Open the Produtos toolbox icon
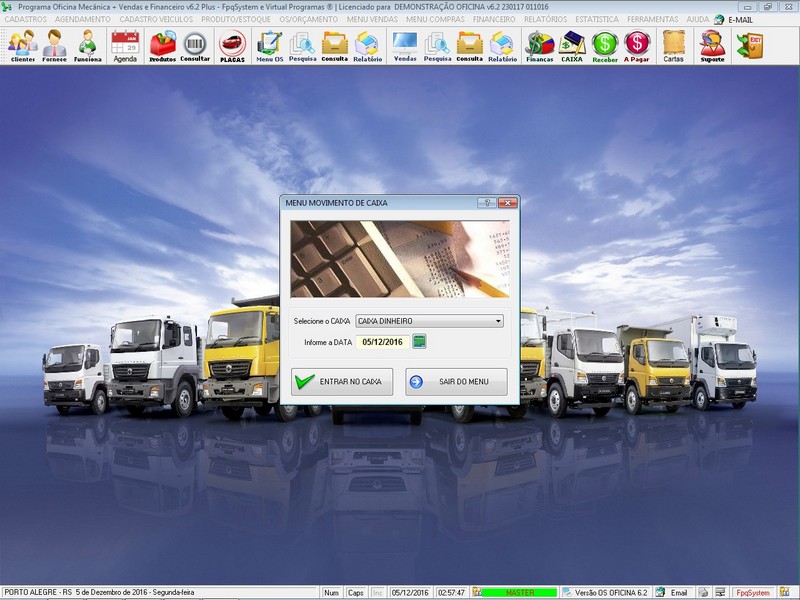Screen dimensions: 800x600 point(162,45)
